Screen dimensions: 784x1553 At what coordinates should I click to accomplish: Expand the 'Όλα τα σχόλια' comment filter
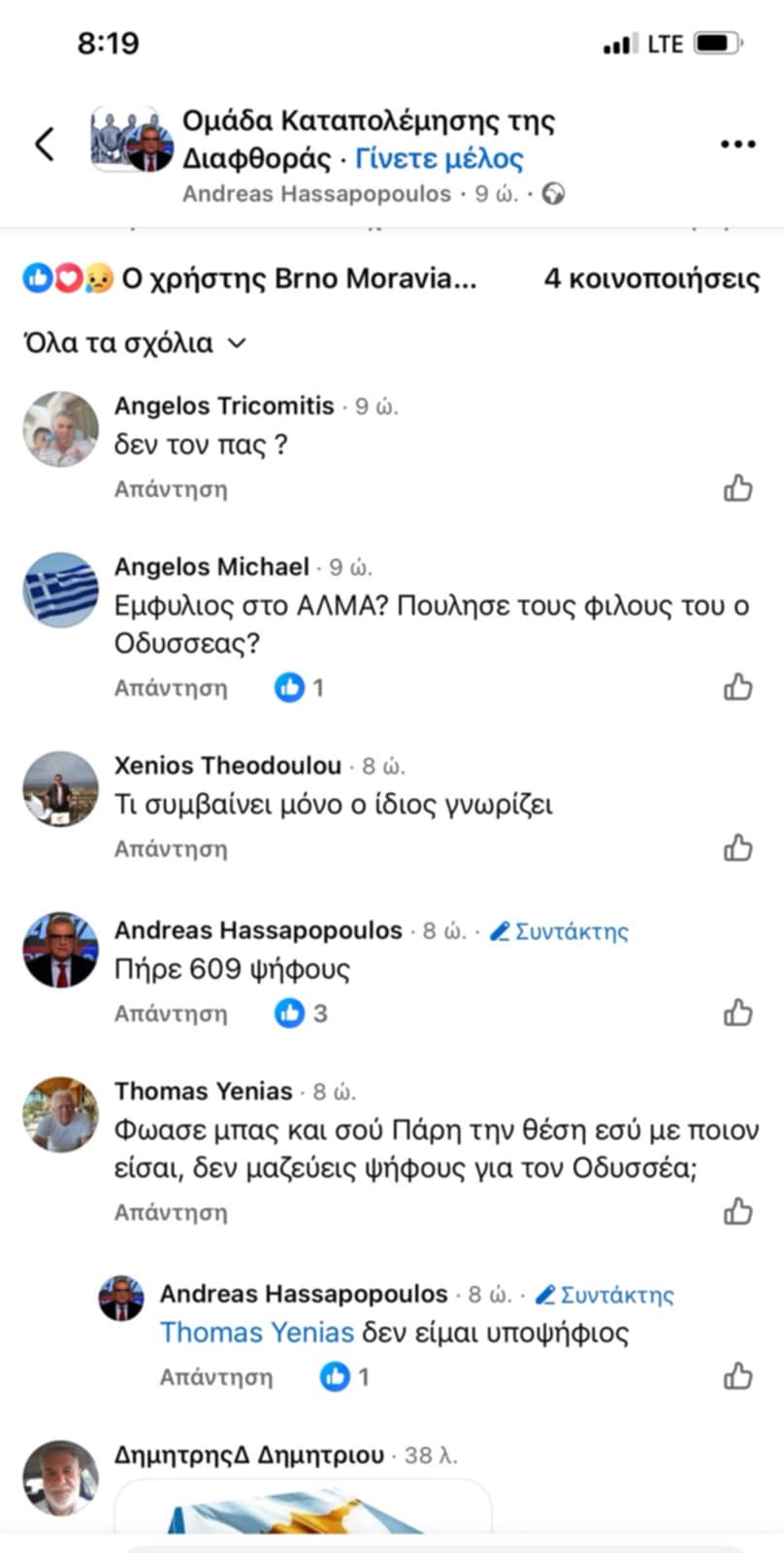pos(134,343)
